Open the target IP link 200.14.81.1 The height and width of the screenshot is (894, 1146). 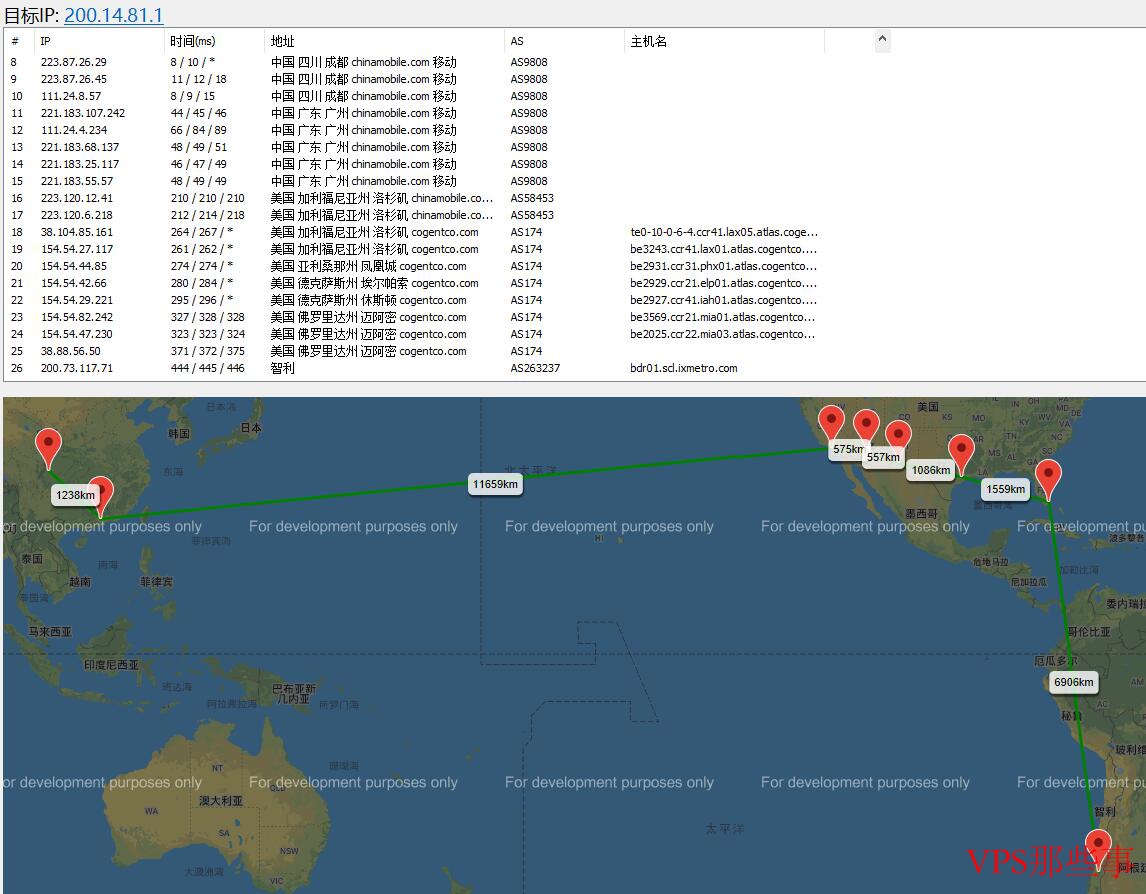click(x=113, y=15)
